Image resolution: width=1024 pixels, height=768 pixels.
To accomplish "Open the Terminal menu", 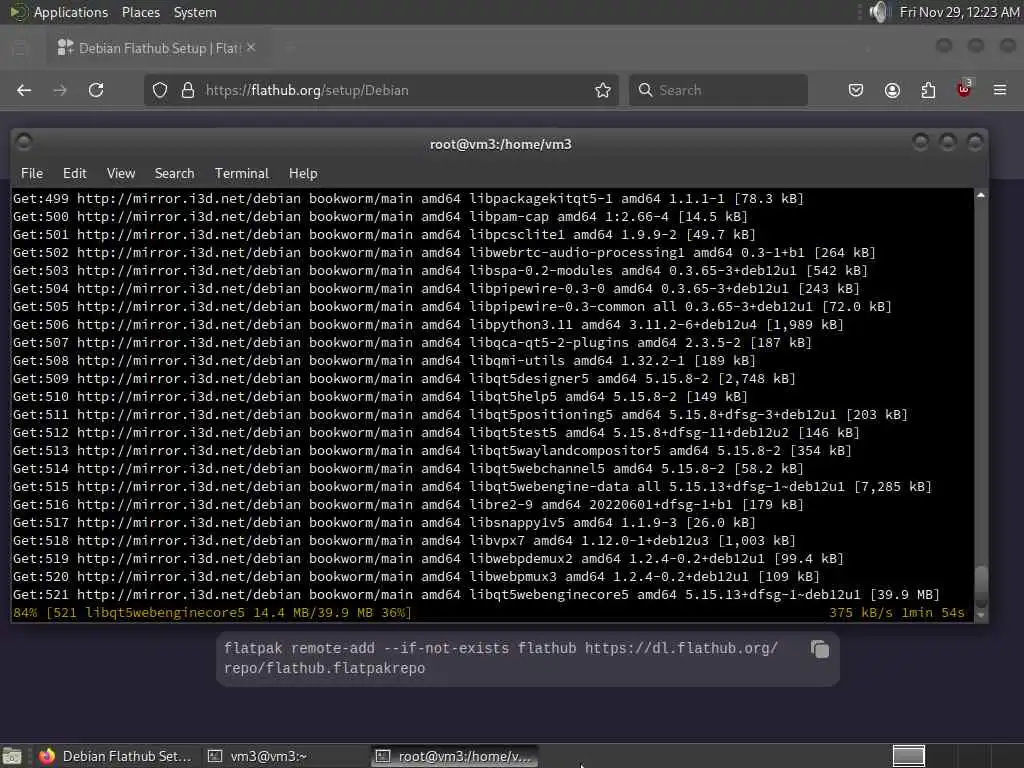I will click(x=242, y=173).
